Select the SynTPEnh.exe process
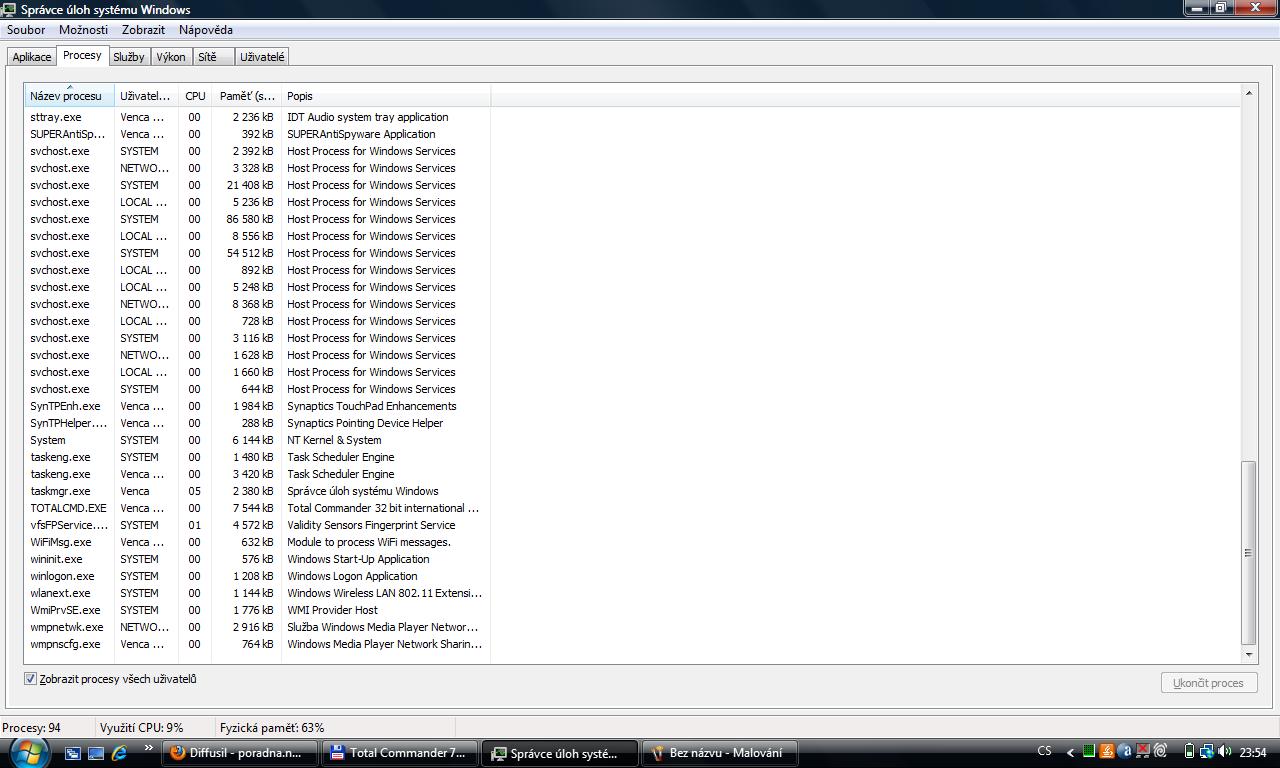Image resolution: width=1280 pixels, height=768 pixels. (257, 406)
